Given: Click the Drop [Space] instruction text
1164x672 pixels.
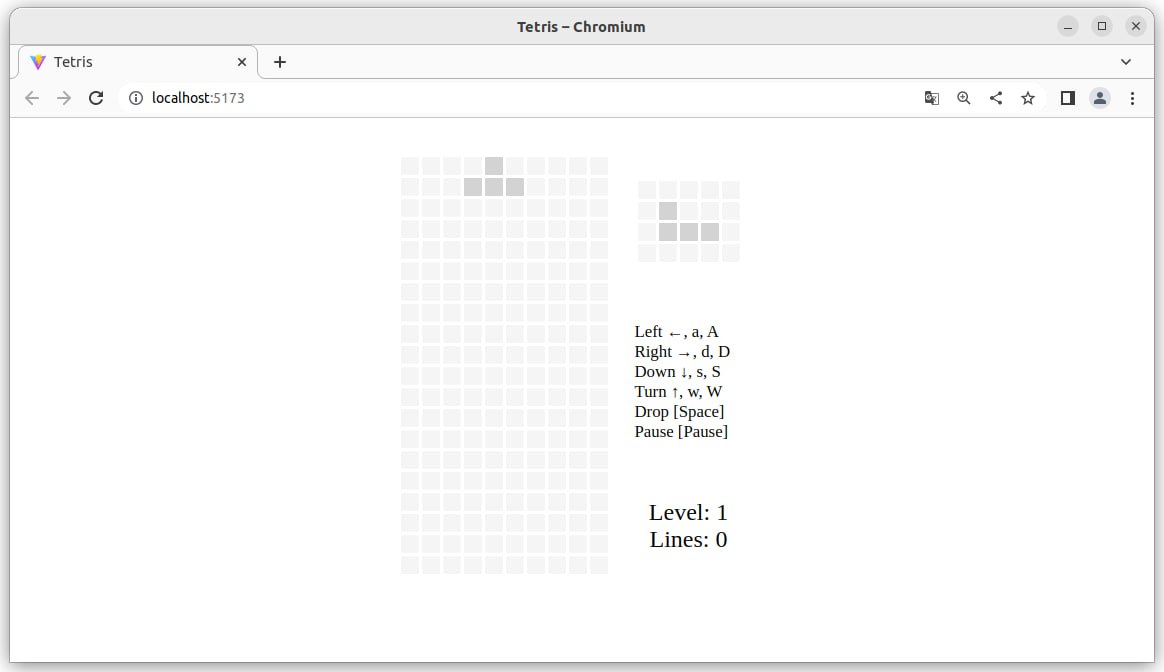Looking at the screenshot, I should coord(679,411).
